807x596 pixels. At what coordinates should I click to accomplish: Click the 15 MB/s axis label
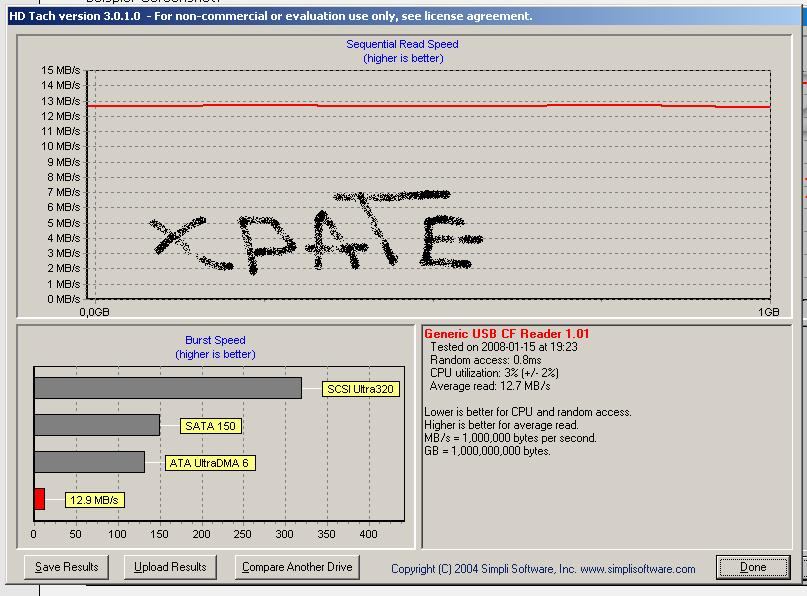(x=61, y=70)
